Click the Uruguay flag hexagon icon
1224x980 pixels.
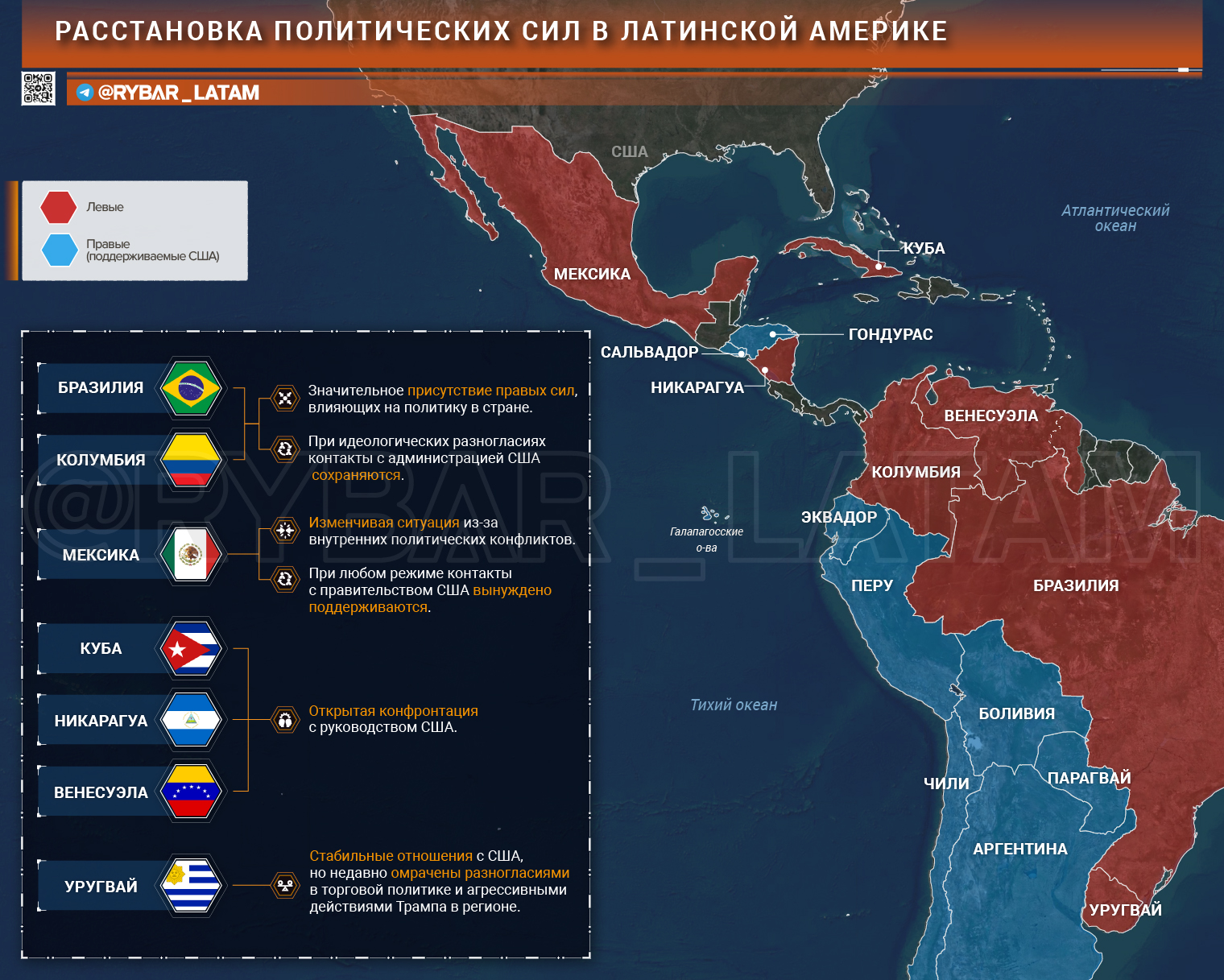point(191,886)
